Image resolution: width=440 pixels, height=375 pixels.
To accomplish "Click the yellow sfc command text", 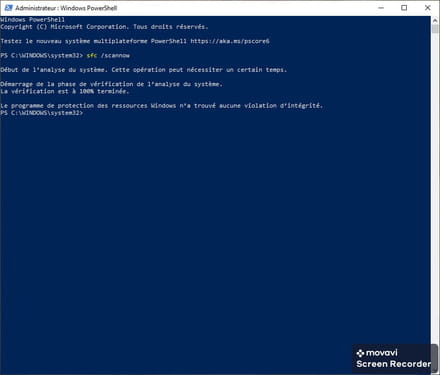I will click(x=92, y=55).
